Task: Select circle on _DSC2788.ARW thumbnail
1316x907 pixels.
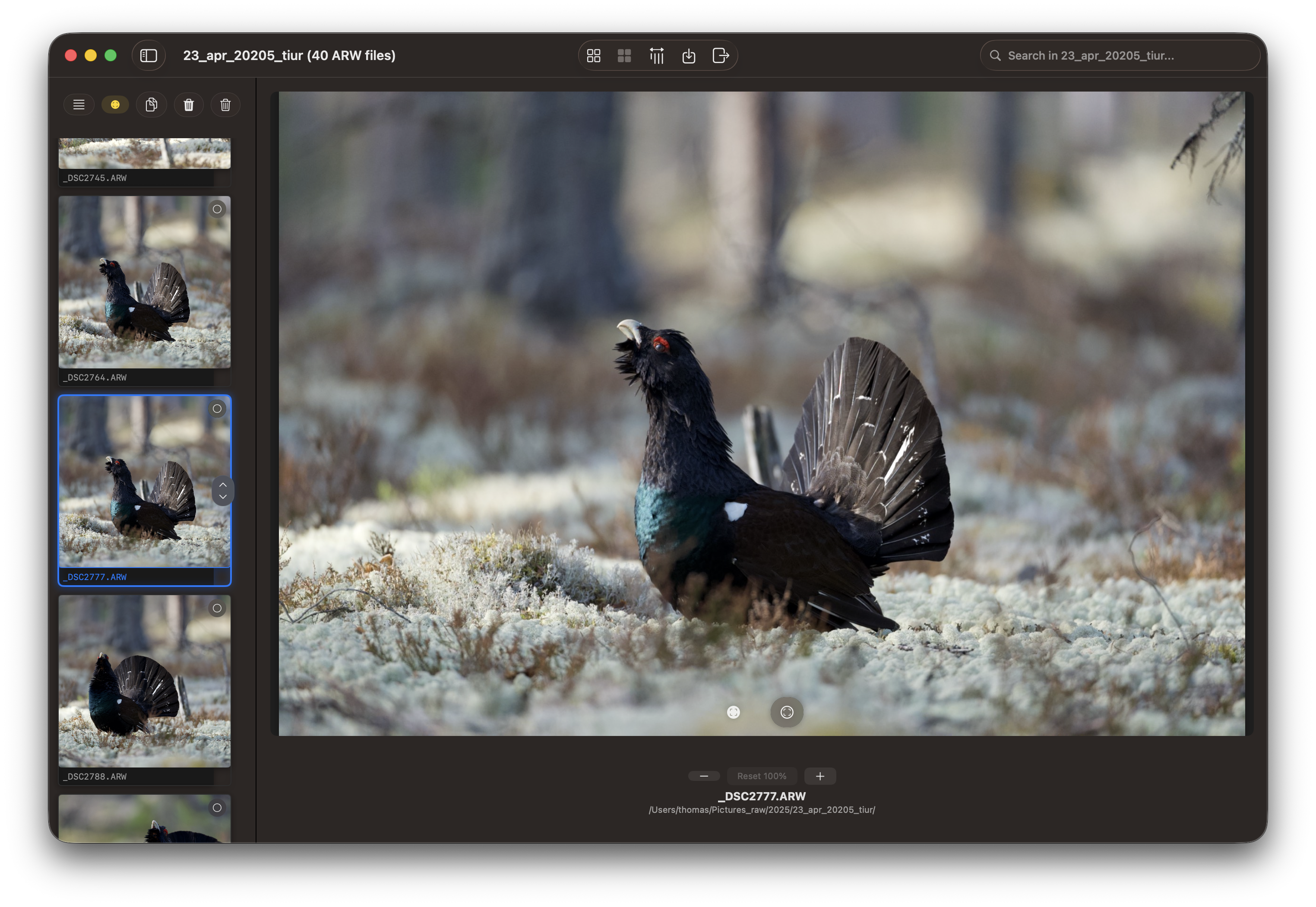Action: click(217, 608)
